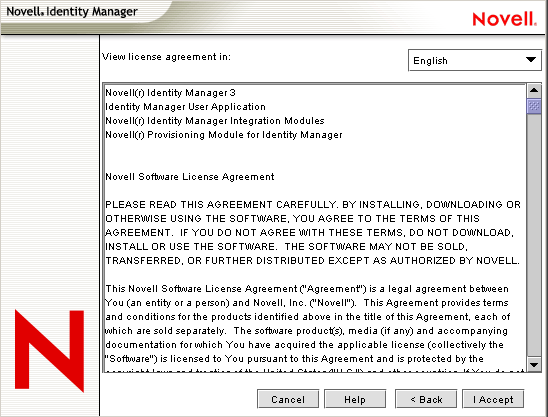Go back with the < Back button

pos(426,399)
